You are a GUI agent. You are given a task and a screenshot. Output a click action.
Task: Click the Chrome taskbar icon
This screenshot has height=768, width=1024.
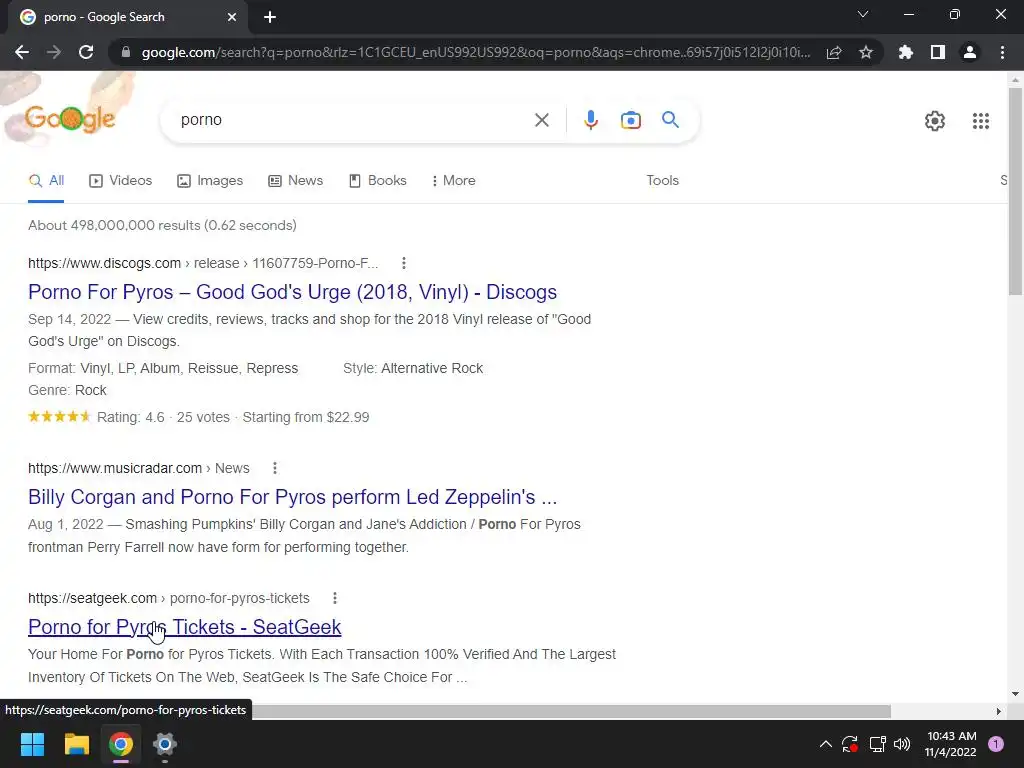pos(121,744)
